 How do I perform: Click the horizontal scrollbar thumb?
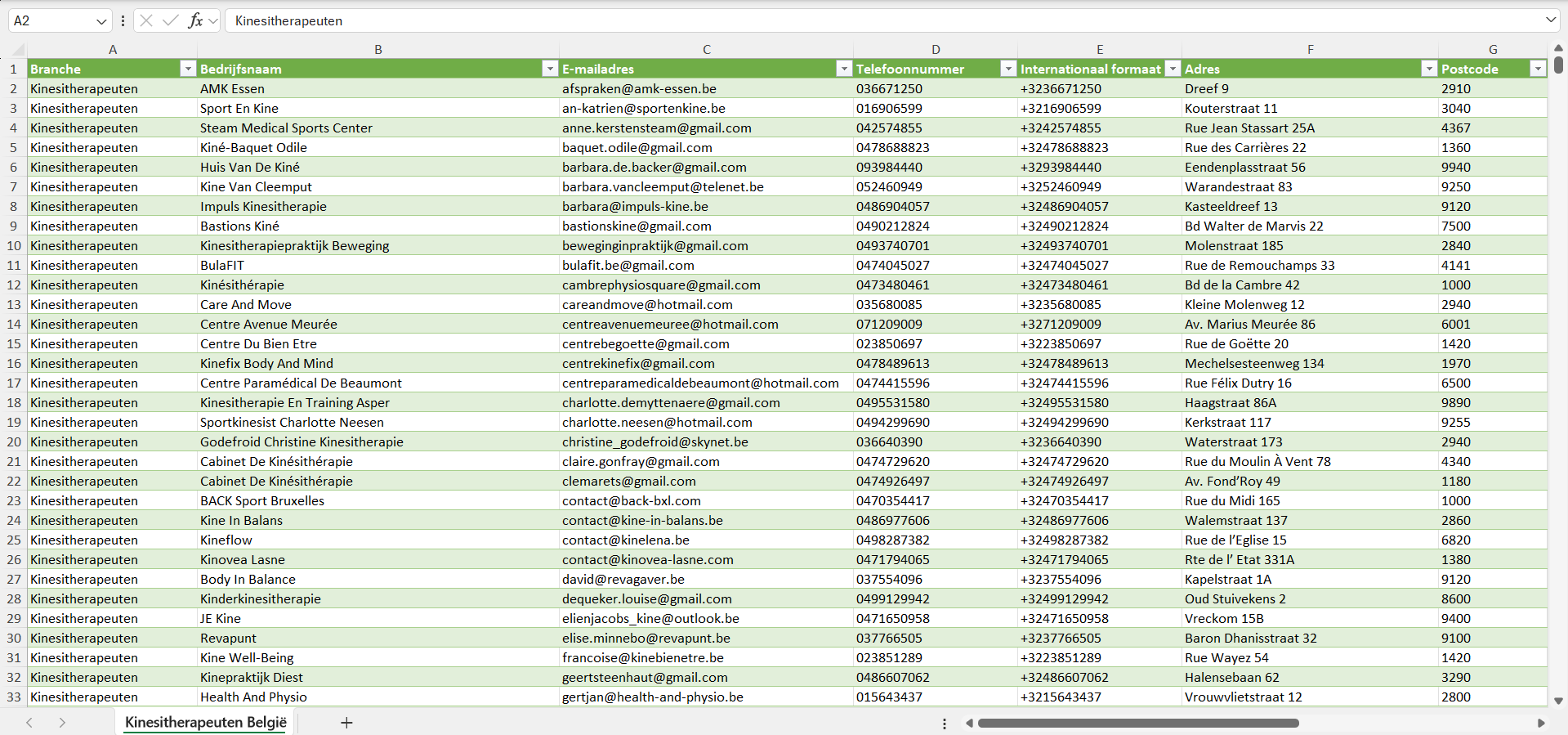click(1137, 723)
